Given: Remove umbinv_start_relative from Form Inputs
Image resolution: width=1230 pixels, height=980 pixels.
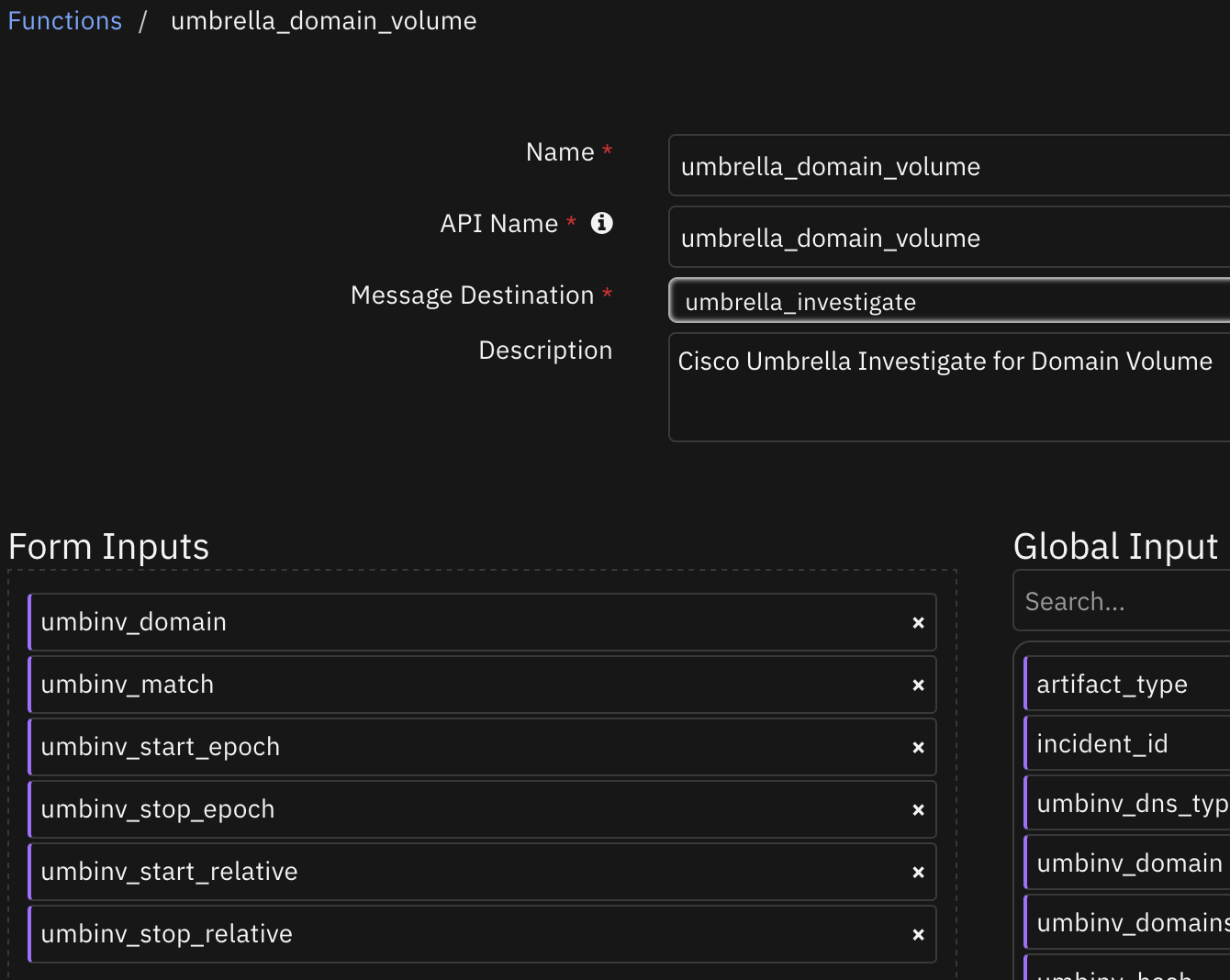Looking at the screenshot, I should [x=918, y=873].
